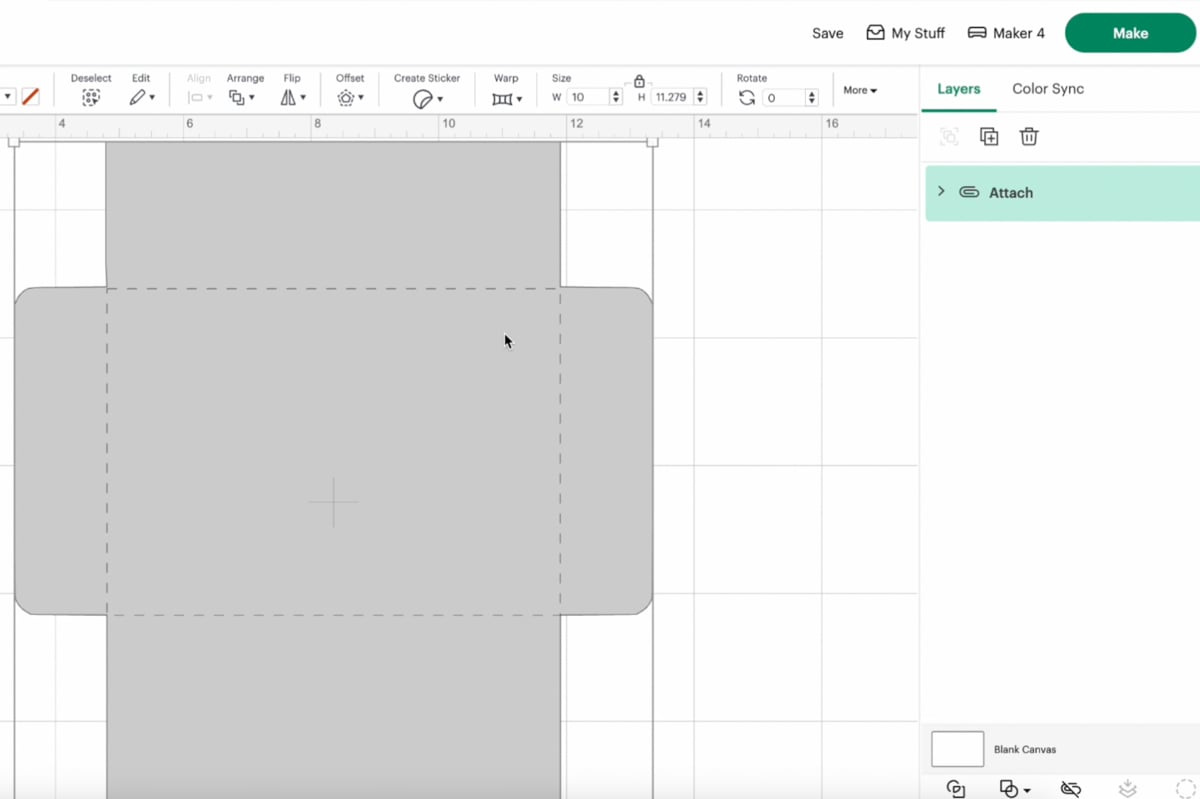Image resolution: width=1200 pixels, height=799 pixels.
Task: Open the Offset tool
Action: (x=348, y=97)
